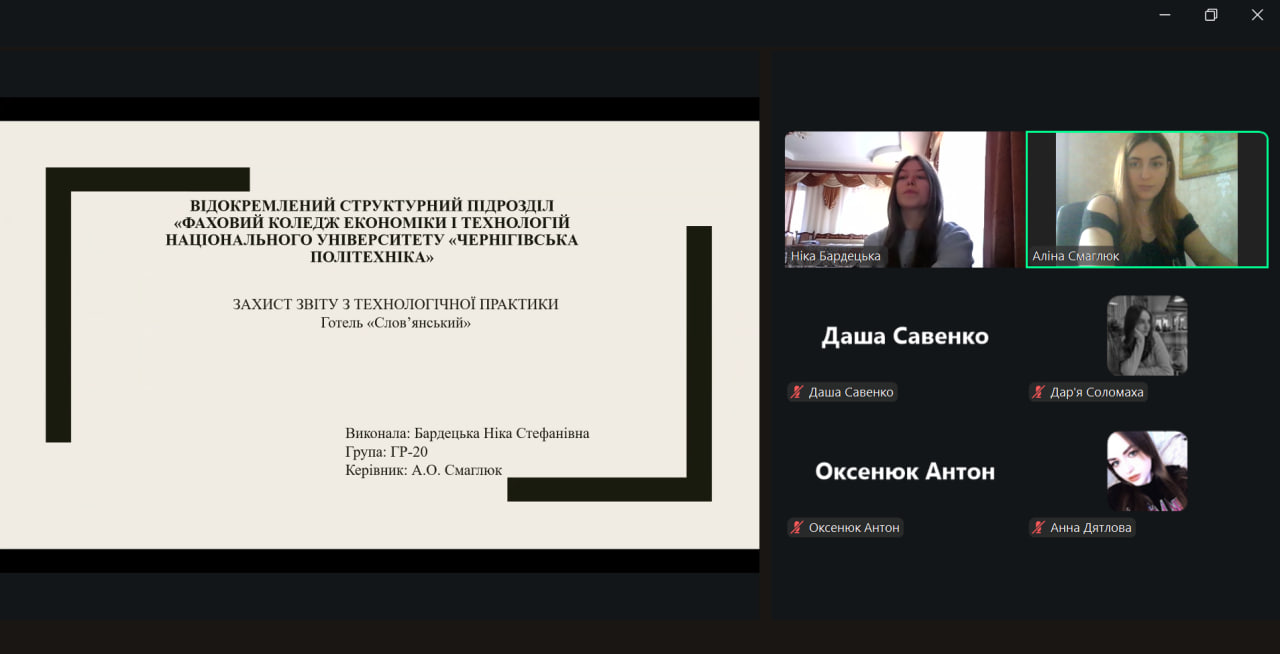The image size is (1280, 654).
Task: Click the Керівник: А.О. Смаглюк line
Action: coord(423,470)
